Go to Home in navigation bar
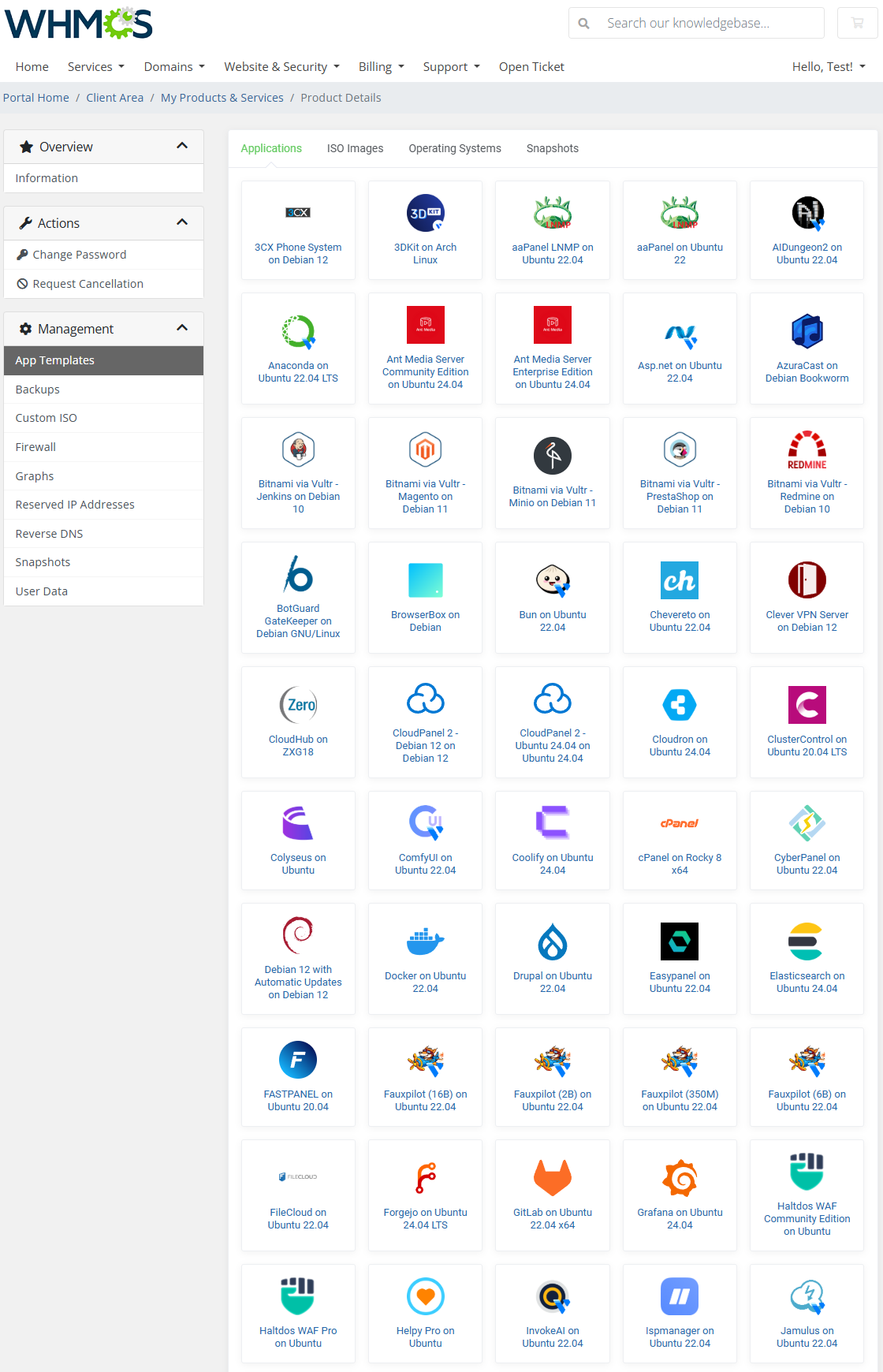 point(32,67)
